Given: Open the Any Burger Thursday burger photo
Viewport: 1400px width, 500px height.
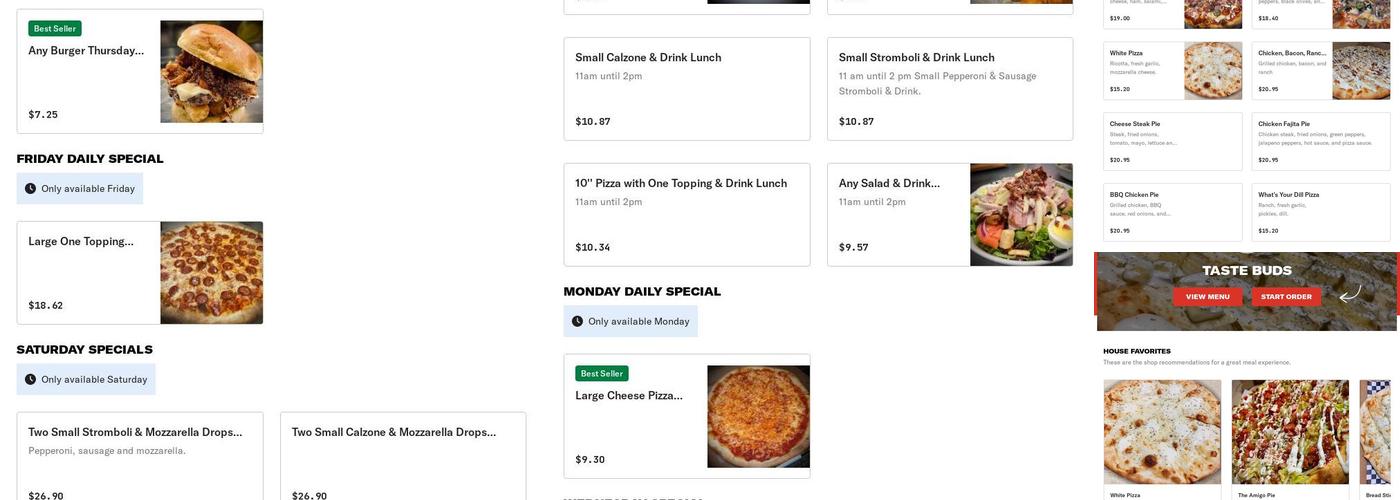Looking at the screenshot, I should coord(211,72).
